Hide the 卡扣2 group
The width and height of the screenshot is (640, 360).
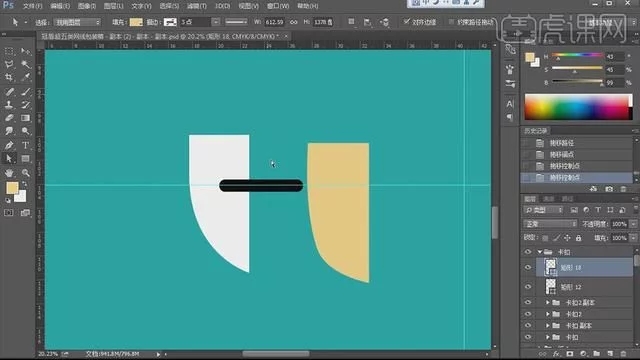click(528, 314)
